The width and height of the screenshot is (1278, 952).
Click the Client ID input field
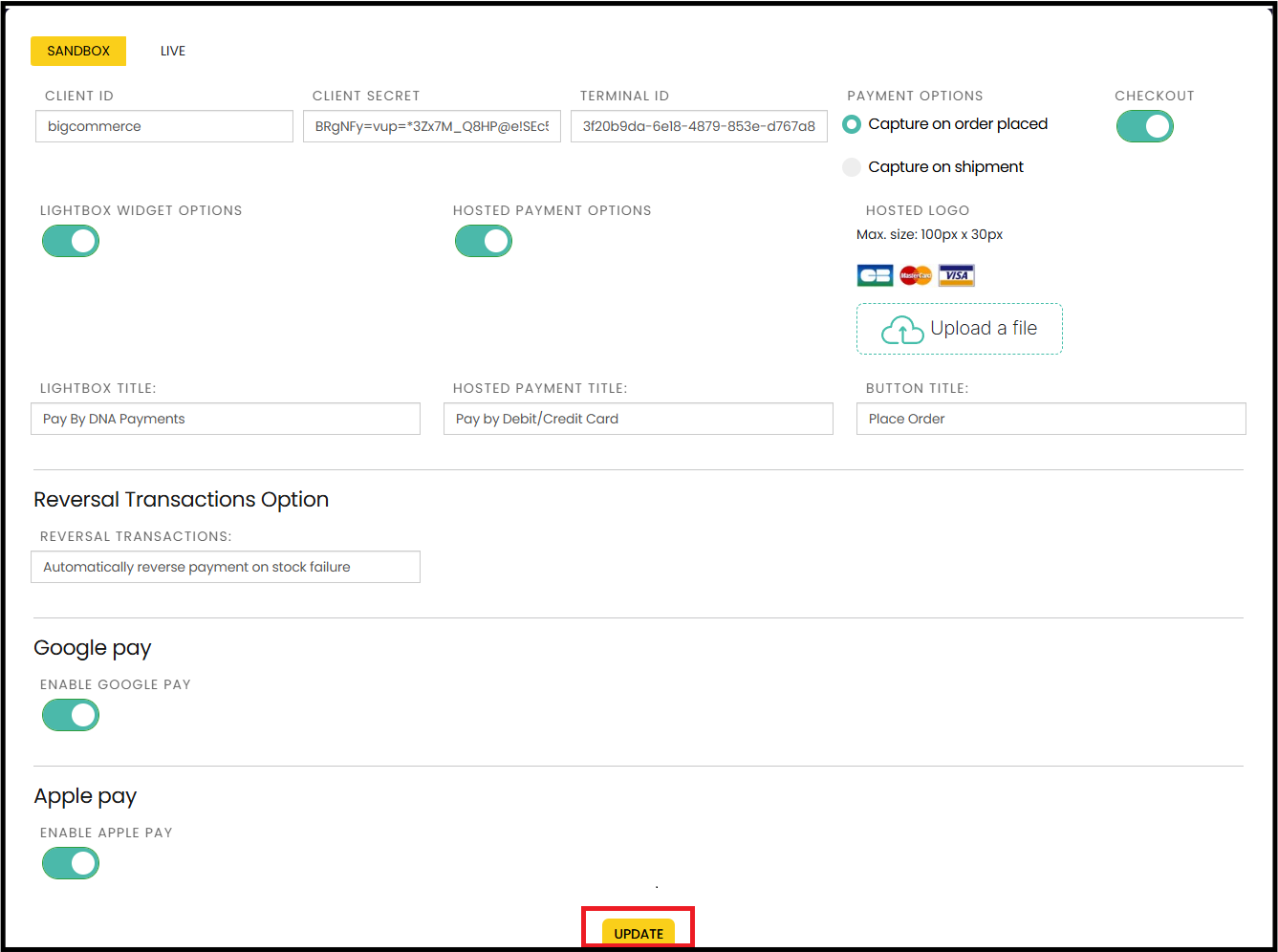pos(164,126)
